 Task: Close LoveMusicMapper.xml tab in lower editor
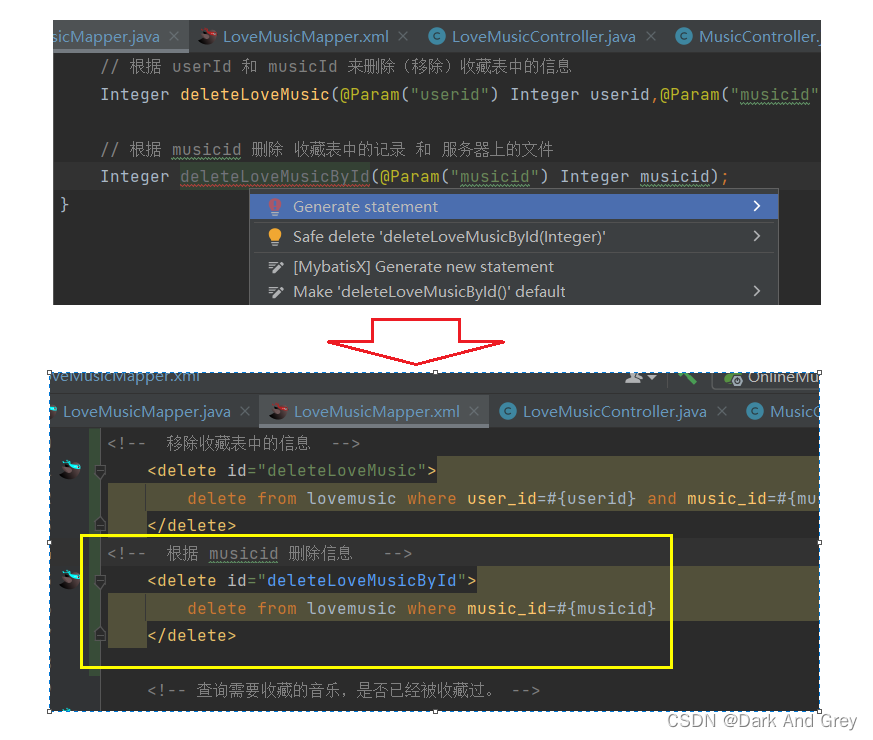point(474,411)
